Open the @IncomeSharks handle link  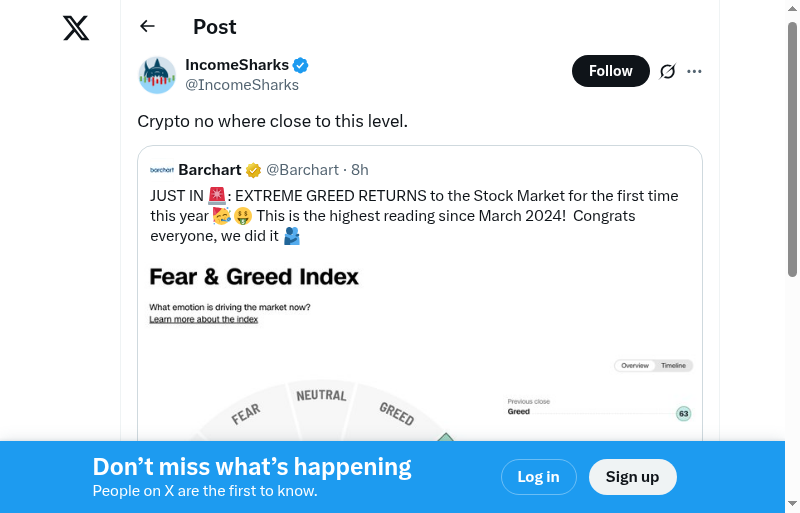point(242,85)
